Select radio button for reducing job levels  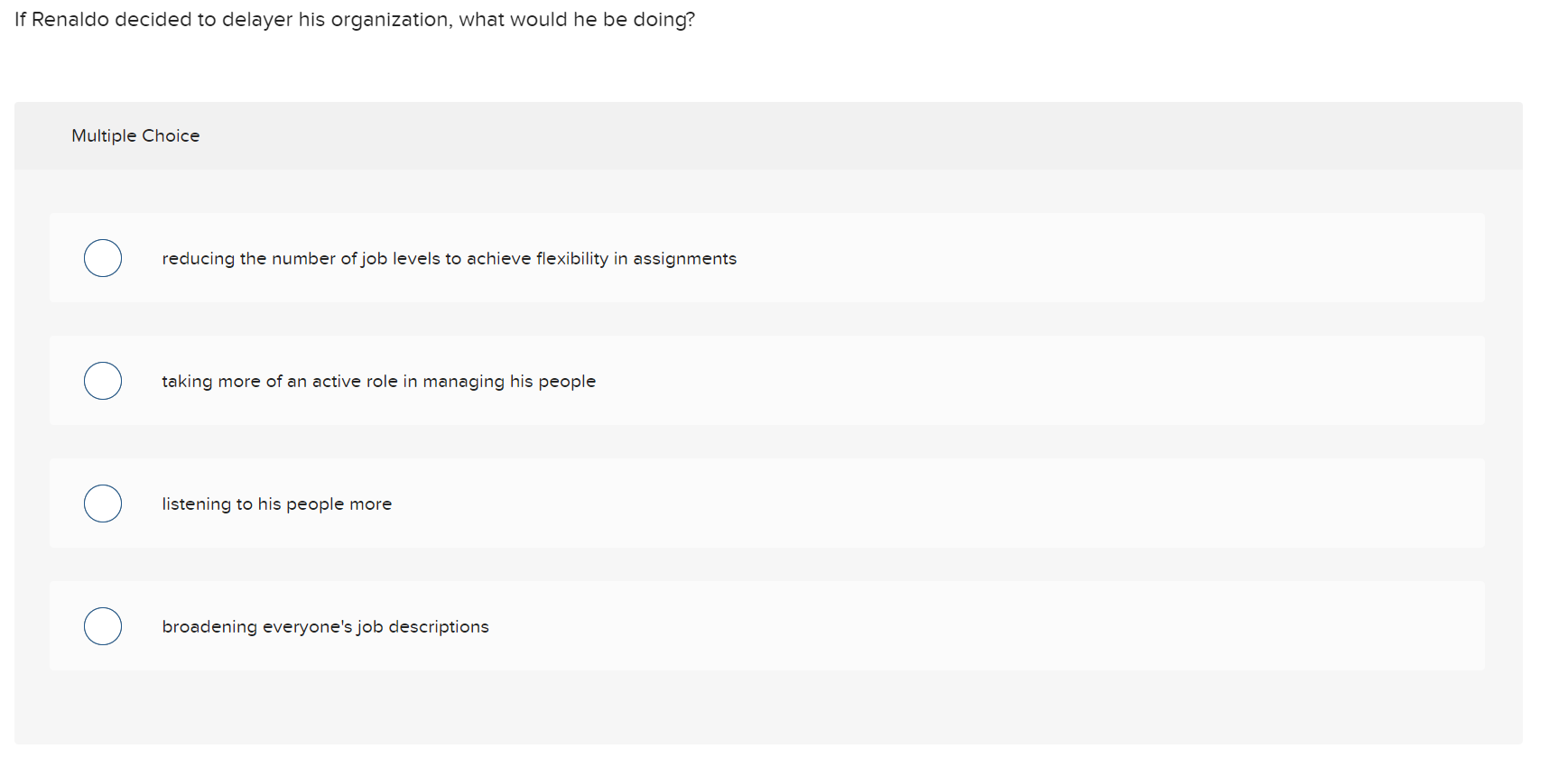[x=103, y=258]
